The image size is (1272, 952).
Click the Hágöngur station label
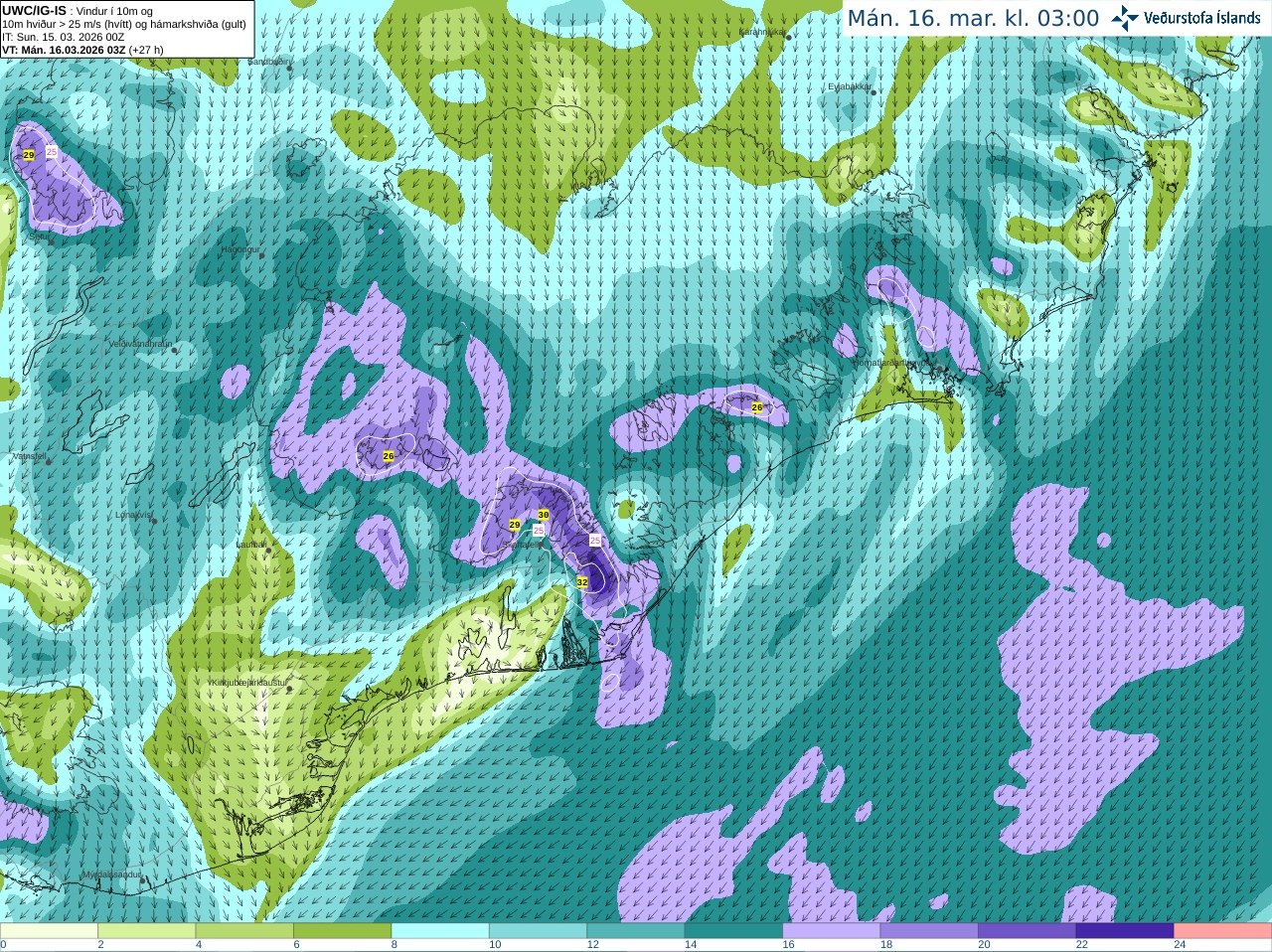click(239, 249)
